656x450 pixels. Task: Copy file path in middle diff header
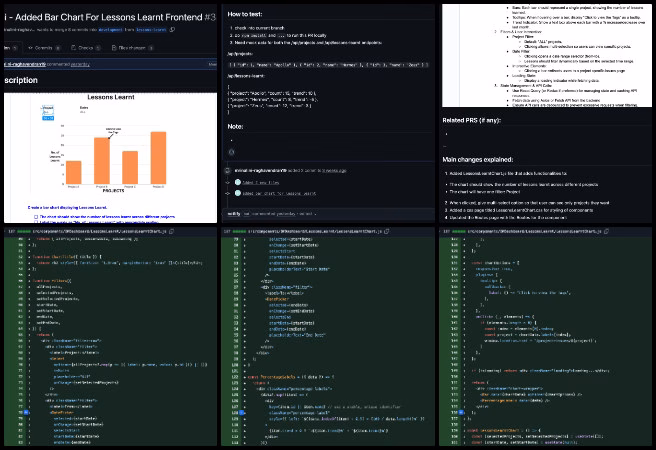pyautogui.click(x=387, y=231)
